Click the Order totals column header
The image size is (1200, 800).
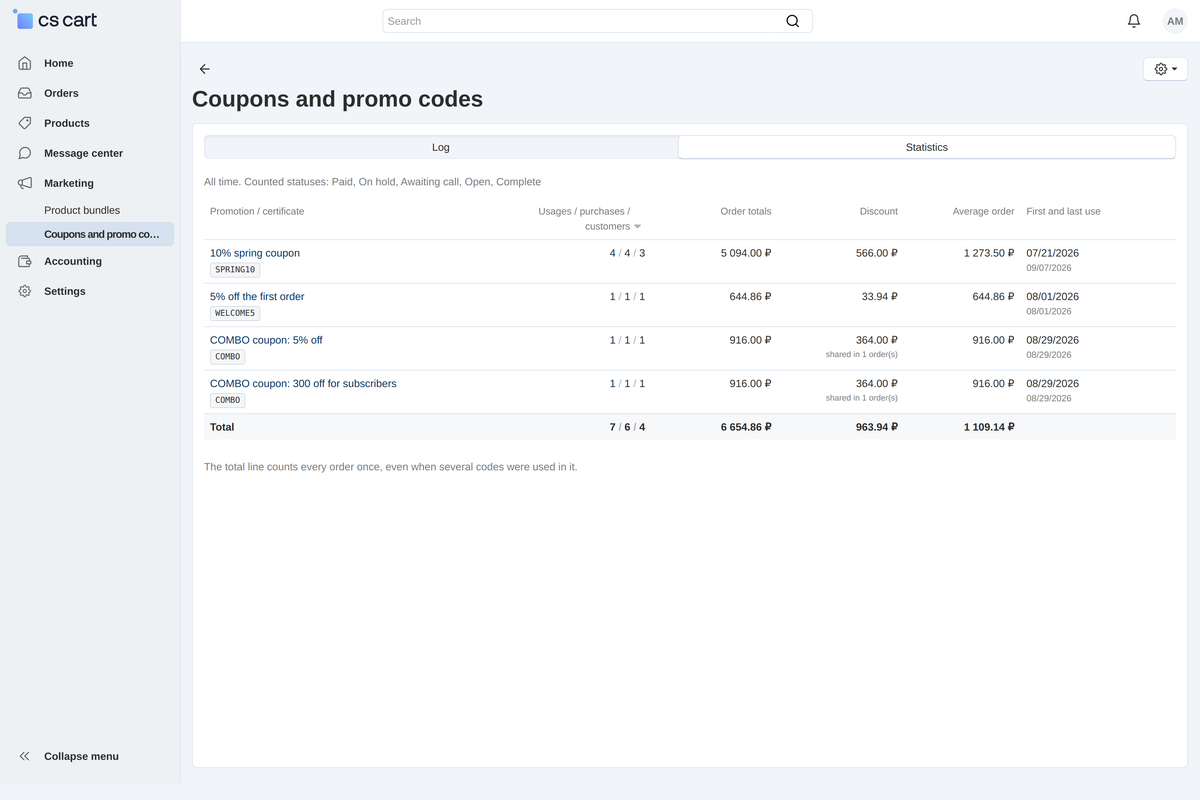point(746,211)
